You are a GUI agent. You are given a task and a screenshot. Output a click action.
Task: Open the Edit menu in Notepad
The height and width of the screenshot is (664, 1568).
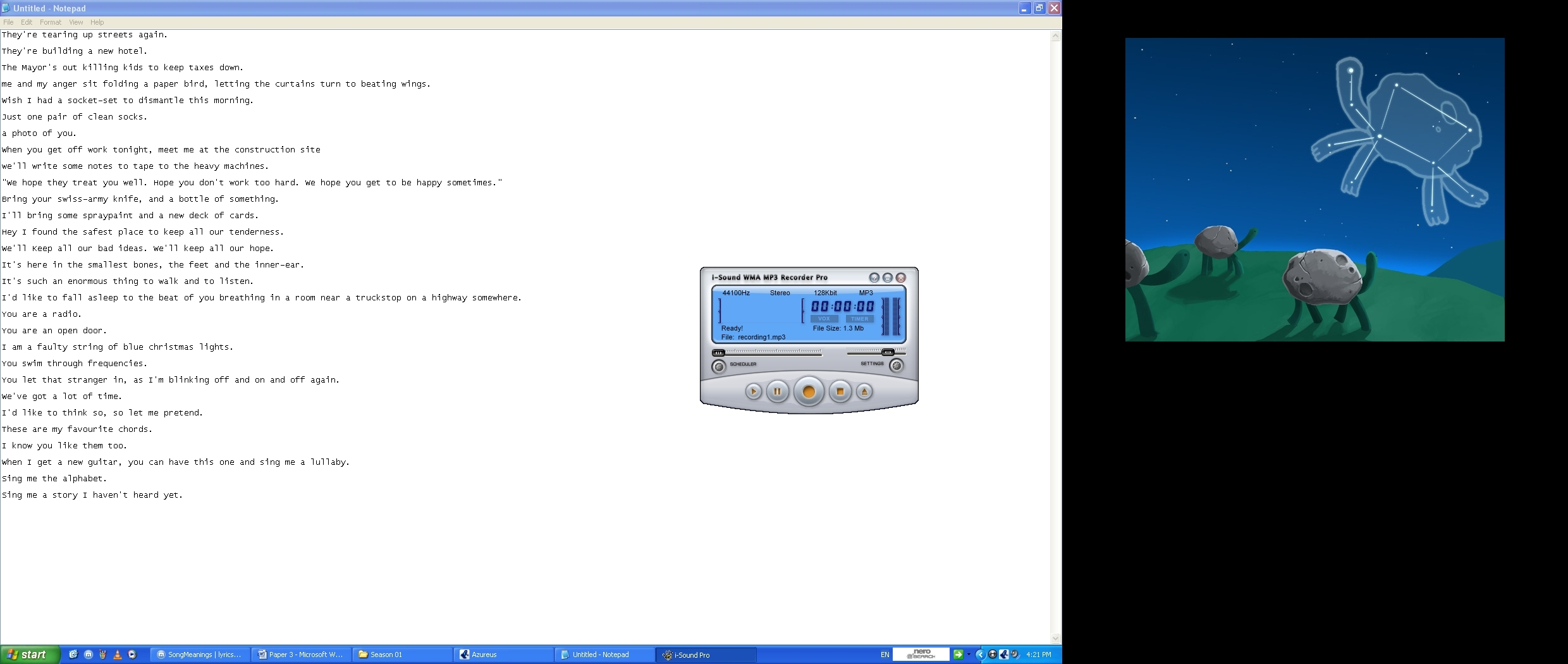pos(27,22)
